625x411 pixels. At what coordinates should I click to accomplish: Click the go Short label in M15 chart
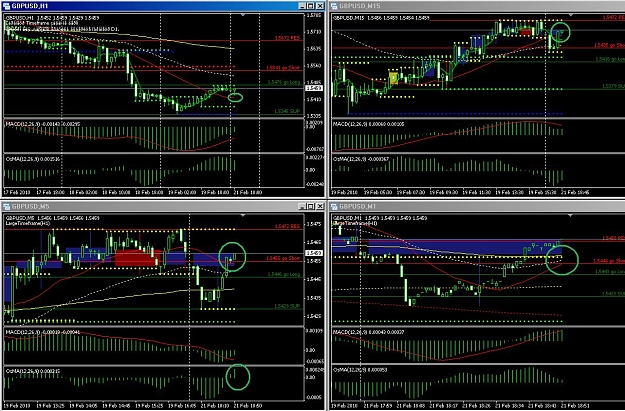click(609, 45)
